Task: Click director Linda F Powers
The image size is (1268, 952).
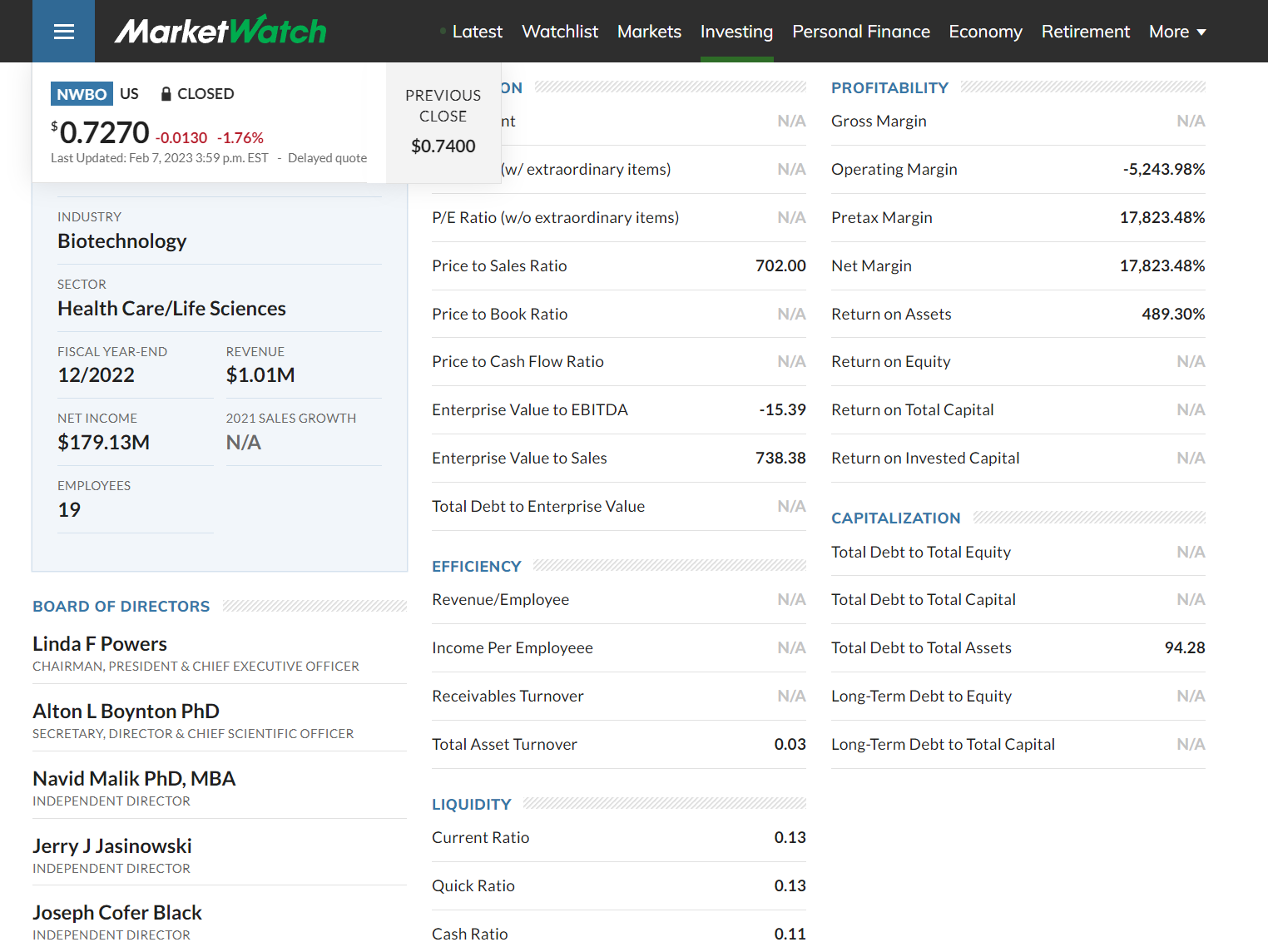Action: click(100, 644)
